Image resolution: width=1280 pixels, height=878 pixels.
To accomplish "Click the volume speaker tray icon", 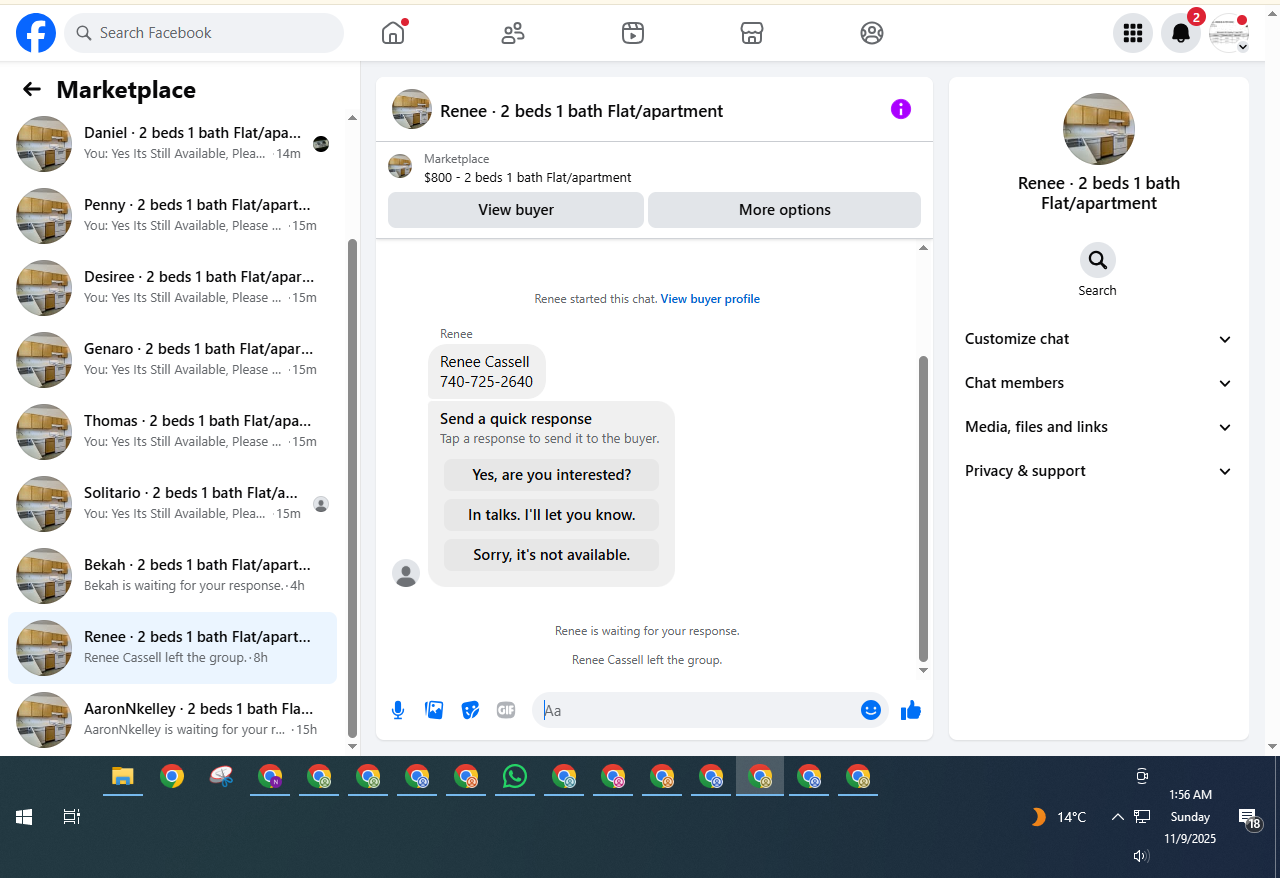I will tap(1141, 856).
